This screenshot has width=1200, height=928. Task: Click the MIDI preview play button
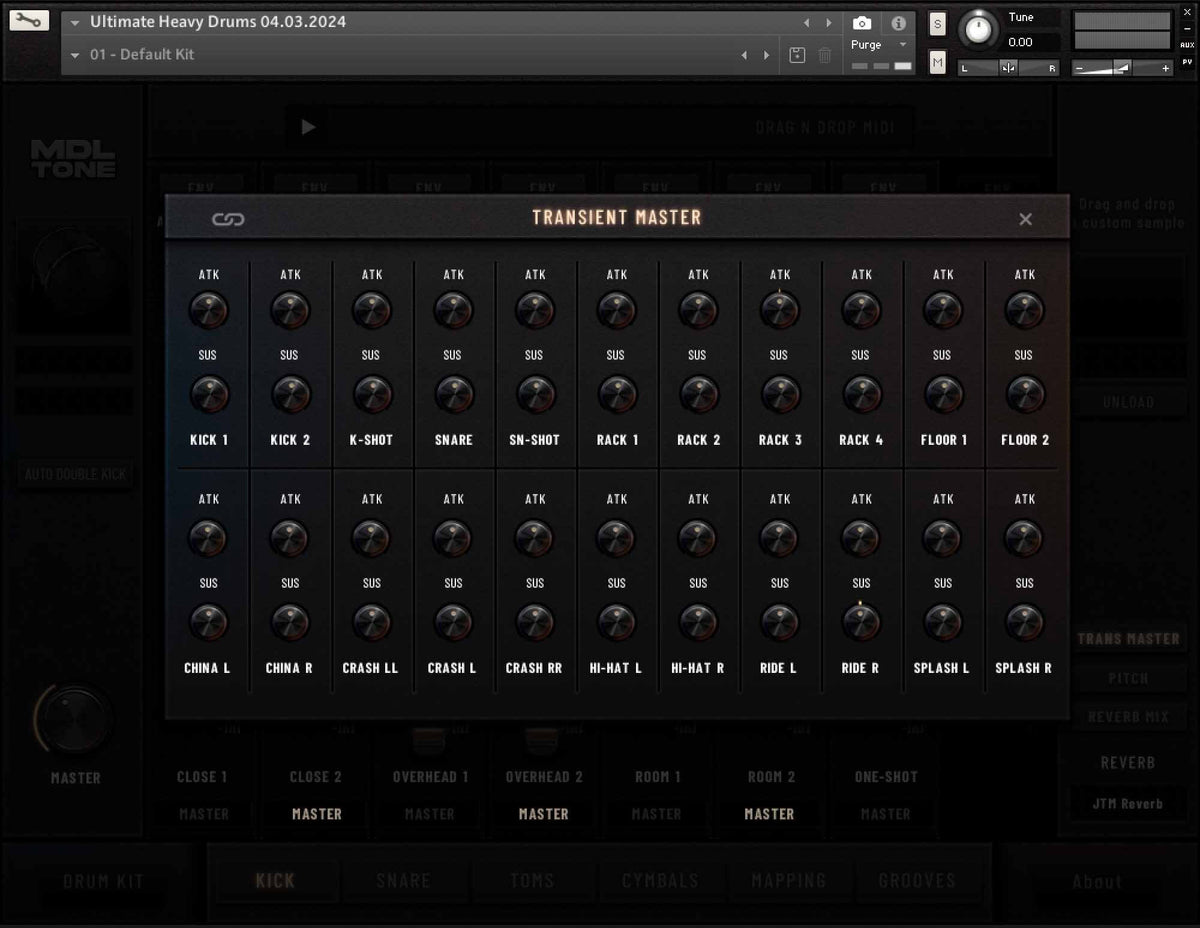pyautogui.click(x=308, y=127)
